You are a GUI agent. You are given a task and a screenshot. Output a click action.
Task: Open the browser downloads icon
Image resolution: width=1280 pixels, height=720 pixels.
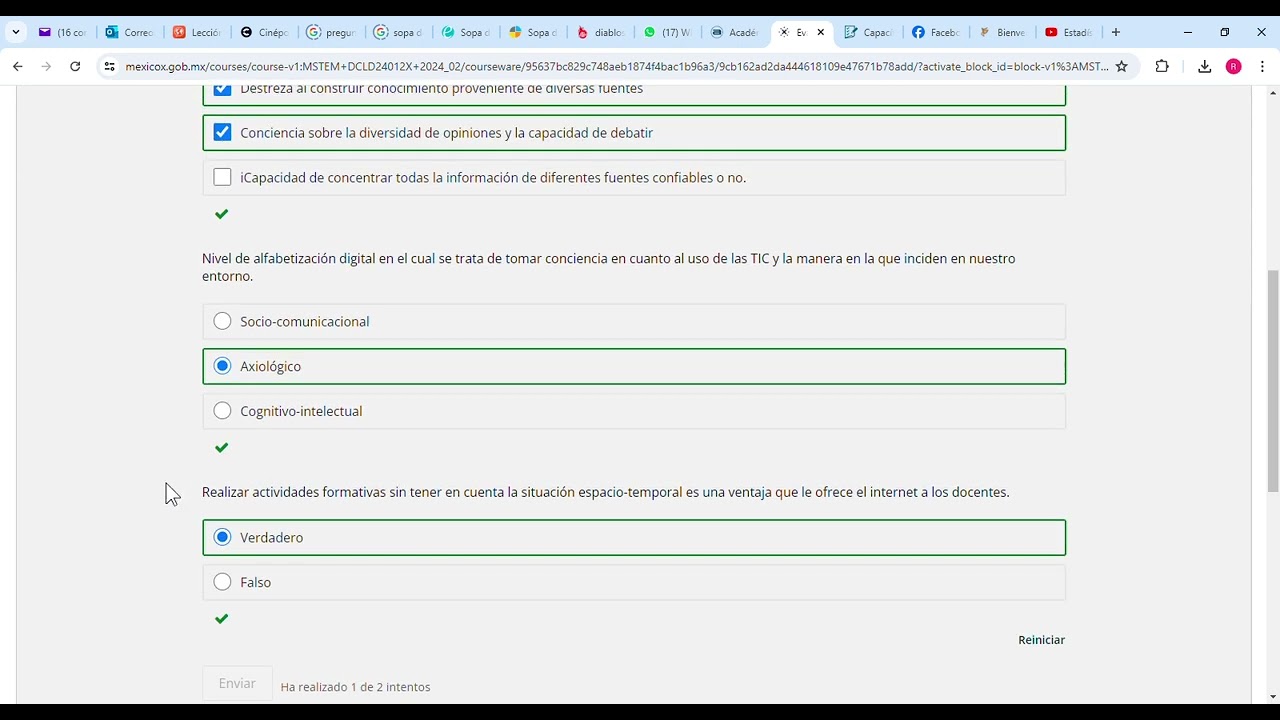click(x=1204, y=67)
